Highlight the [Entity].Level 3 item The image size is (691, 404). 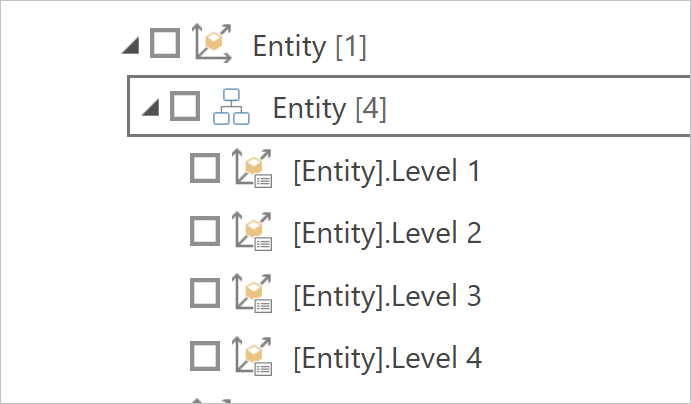tap(387, 296)
